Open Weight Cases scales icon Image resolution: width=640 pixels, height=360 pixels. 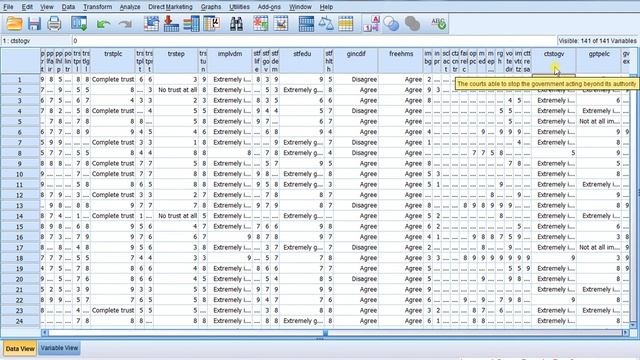[326, 24]
